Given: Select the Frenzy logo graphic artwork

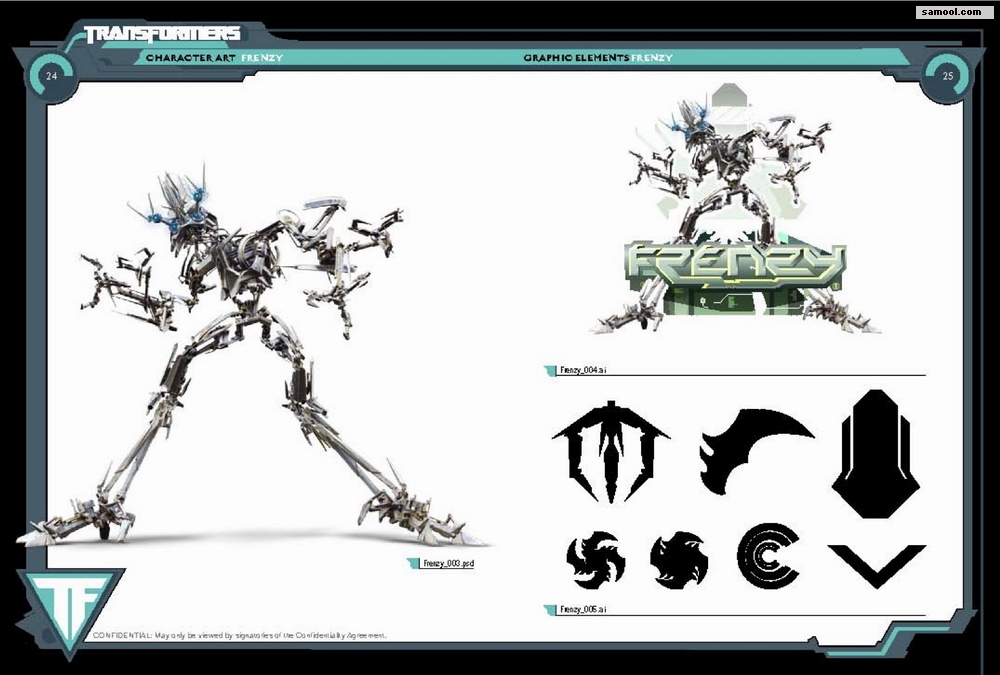Looking at the screenshot, I should pyautogui.click(x=735, y=209).
